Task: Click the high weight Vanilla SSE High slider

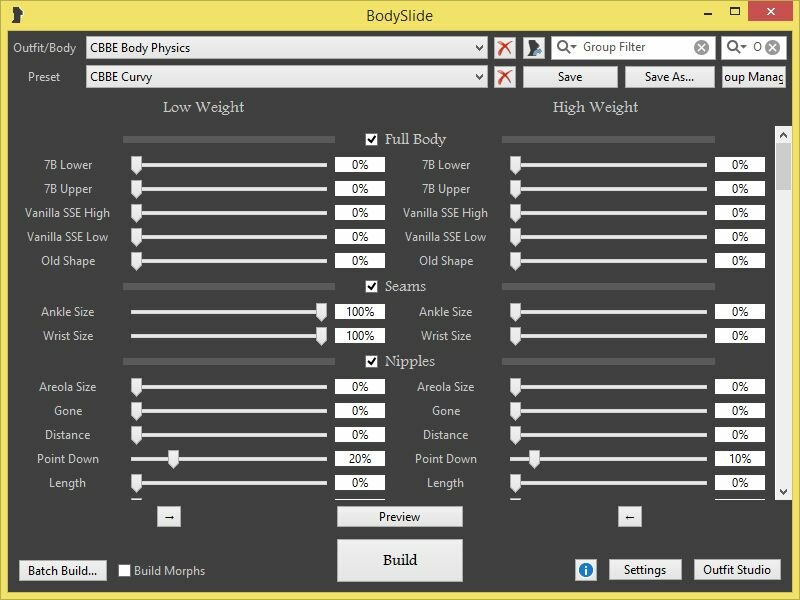Action: click(608, 213)
